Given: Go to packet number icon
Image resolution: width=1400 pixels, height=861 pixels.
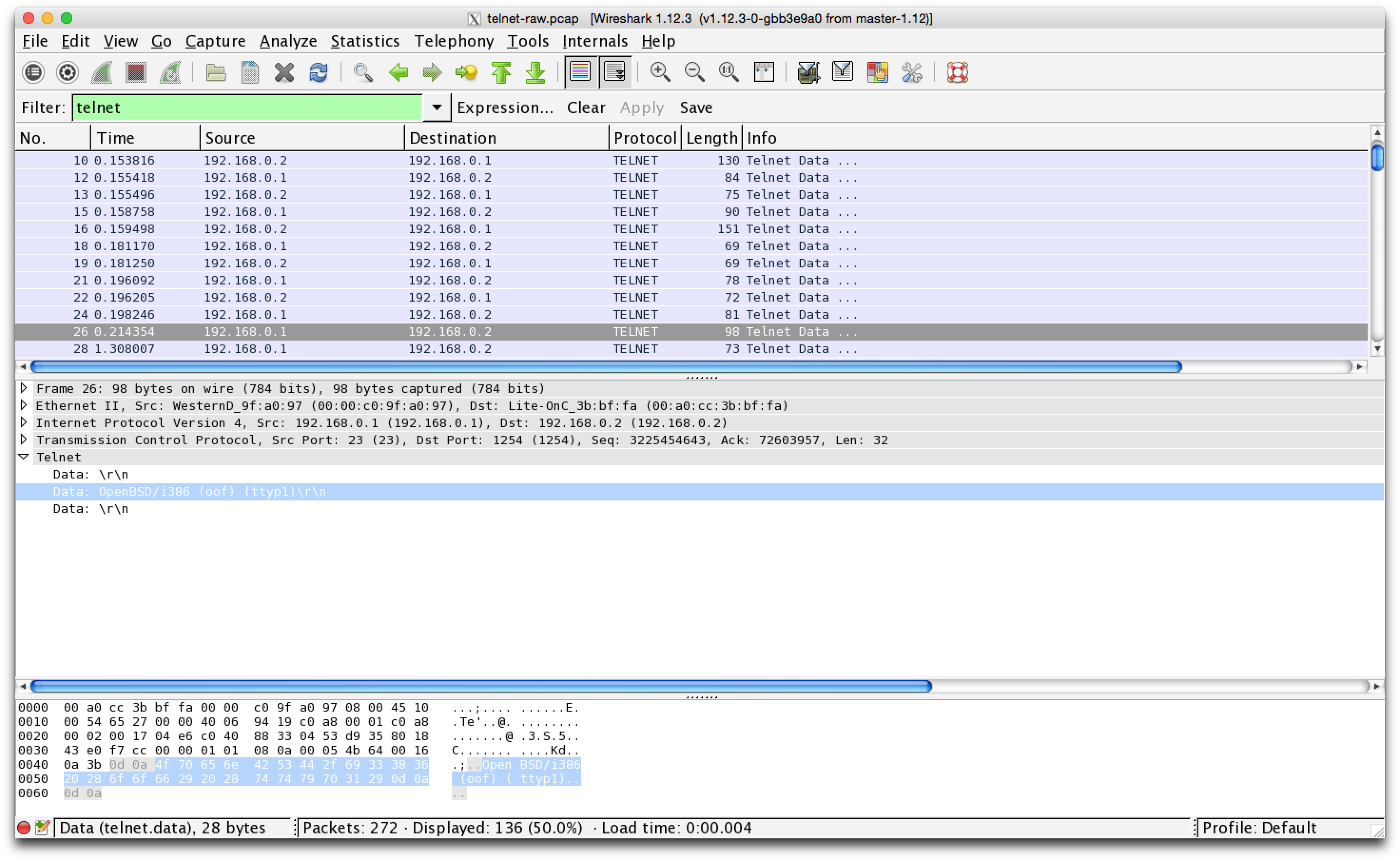Looking at the screenshot, I should [467, 72].
